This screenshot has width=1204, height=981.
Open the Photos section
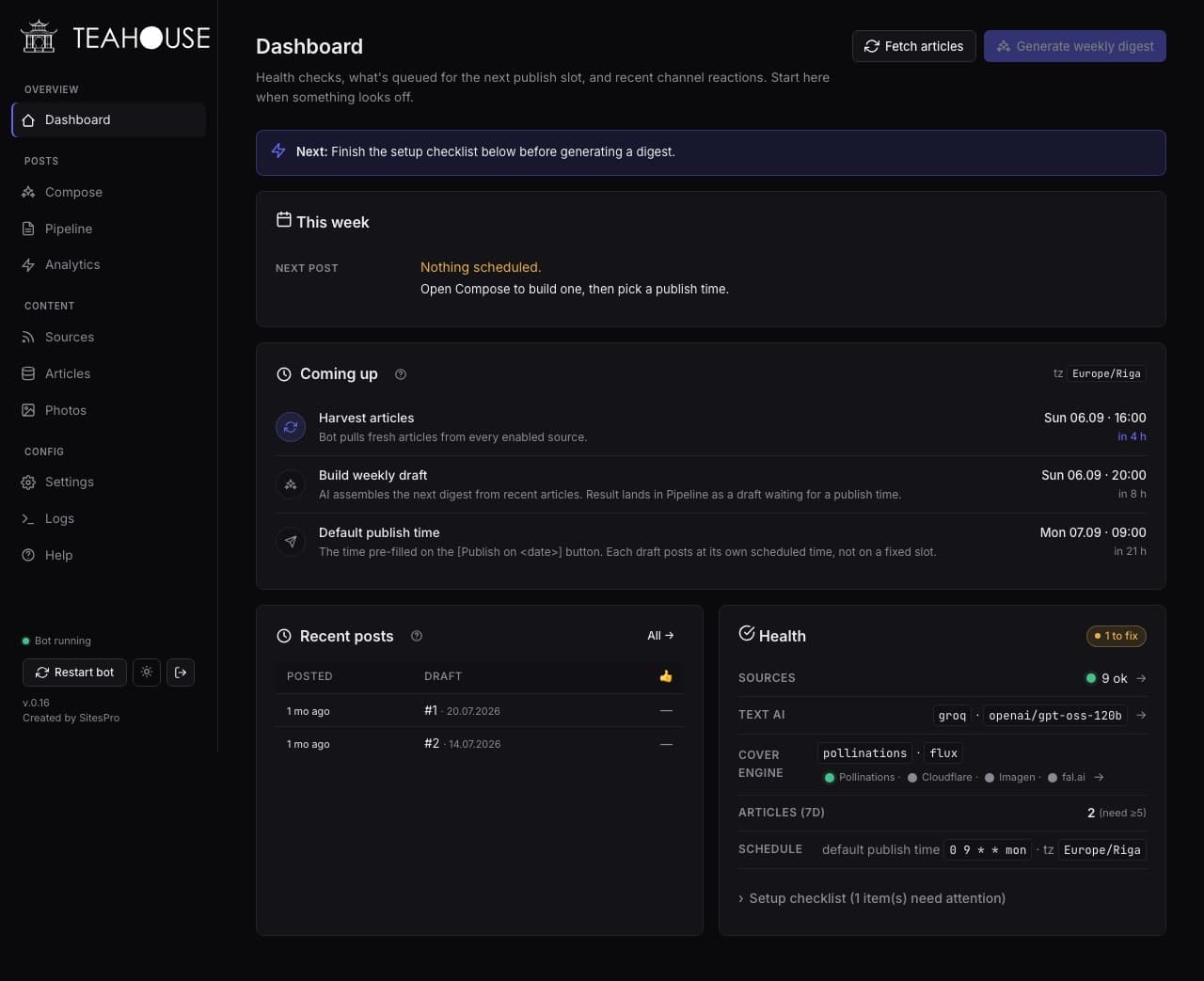point(108,410)
